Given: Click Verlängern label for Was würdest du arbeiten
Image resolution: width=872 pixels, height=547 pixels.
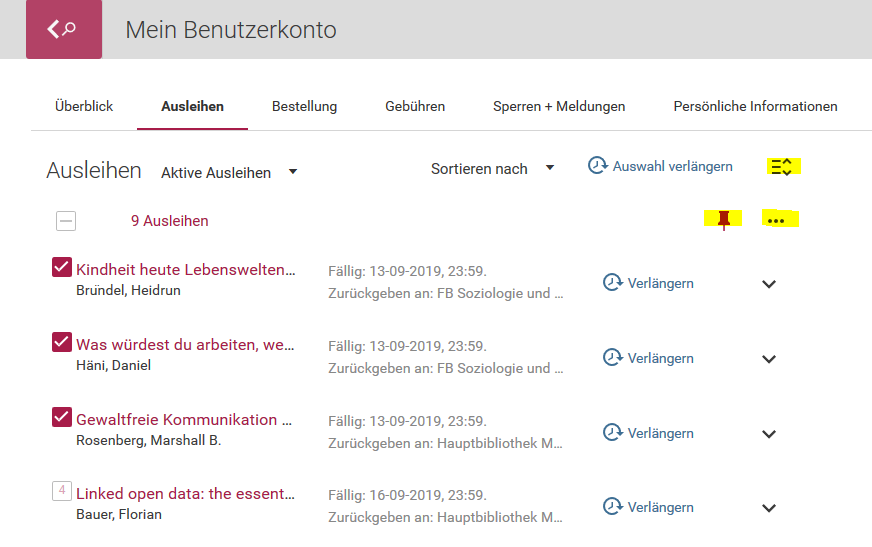Looking at the screenshot, I should 661,358.
